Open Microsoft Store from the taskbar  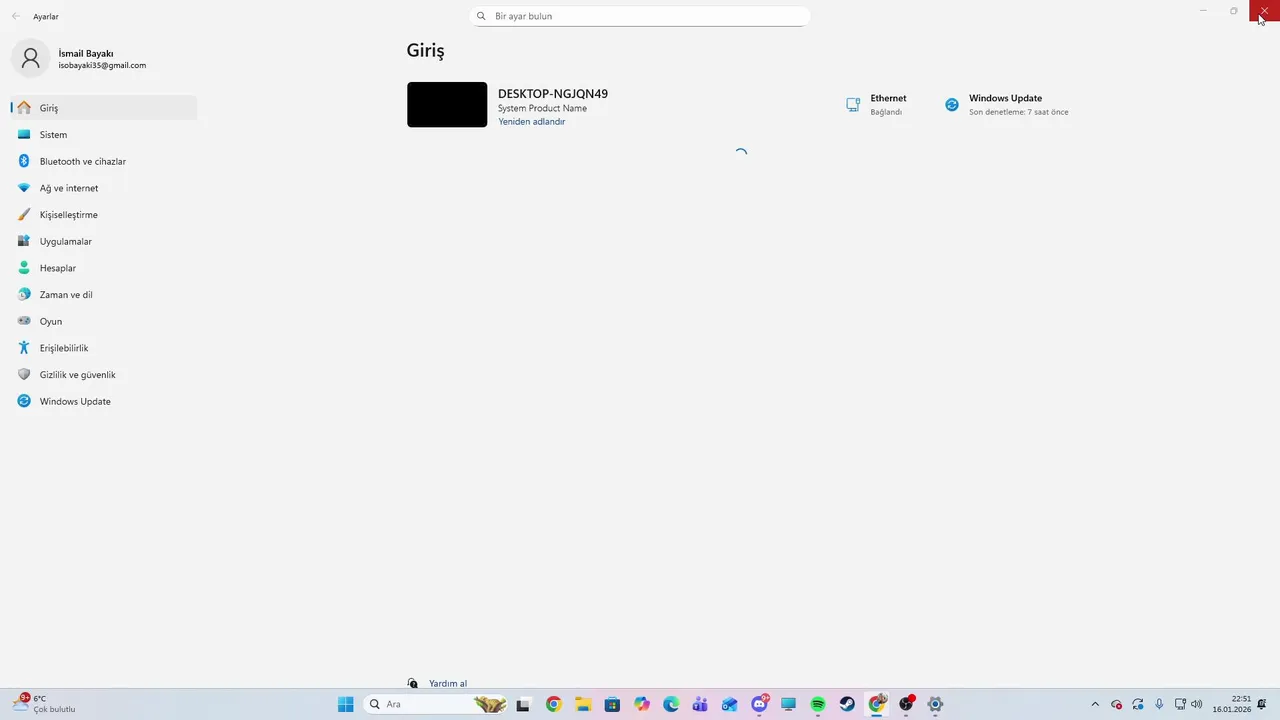612,704
